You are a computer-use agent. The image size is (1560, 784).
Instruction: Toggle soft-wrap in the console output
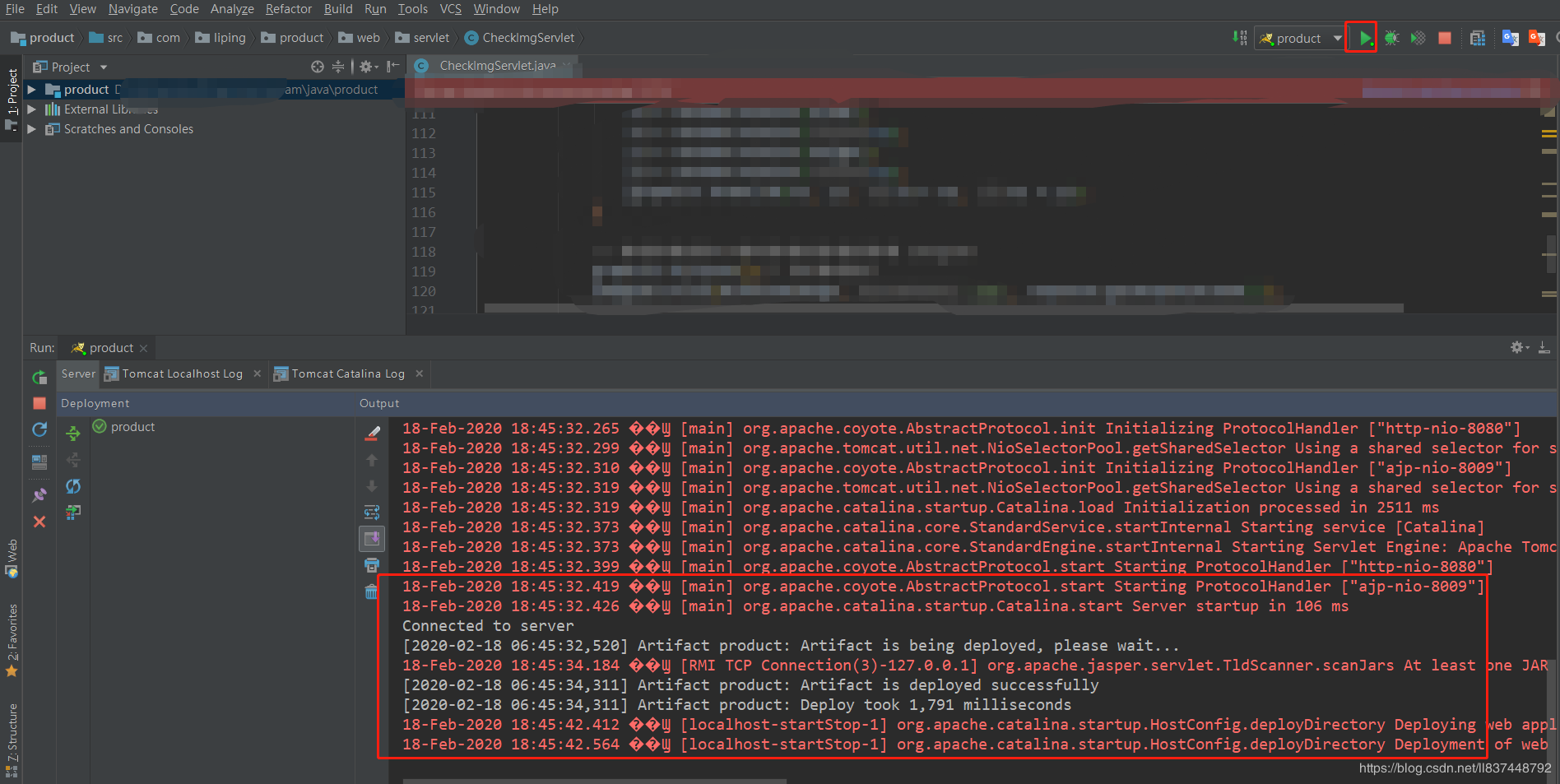point(372,513)
